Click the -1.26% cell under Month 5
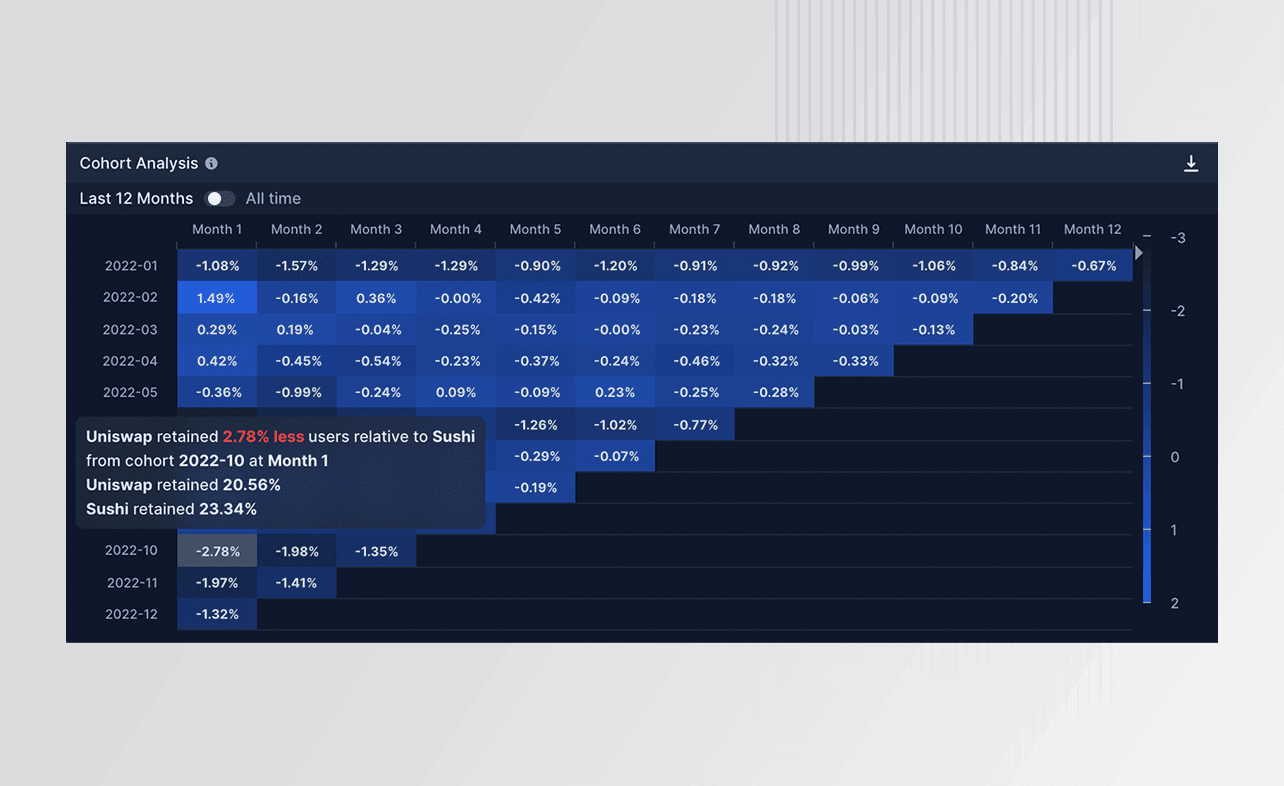 (535, 425)
